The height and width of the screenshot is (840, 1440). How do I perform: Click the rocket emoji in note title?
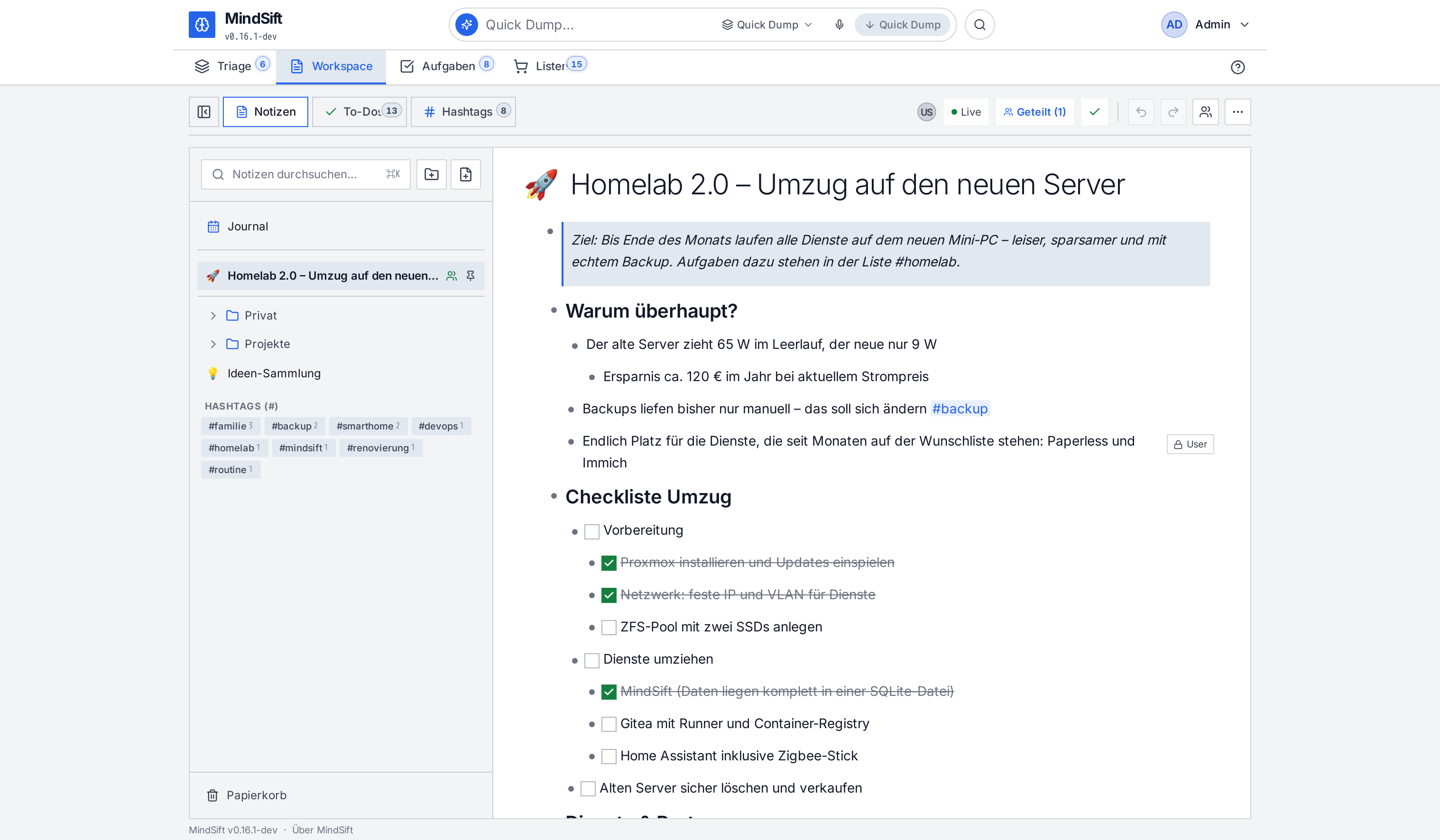(541, 184)
